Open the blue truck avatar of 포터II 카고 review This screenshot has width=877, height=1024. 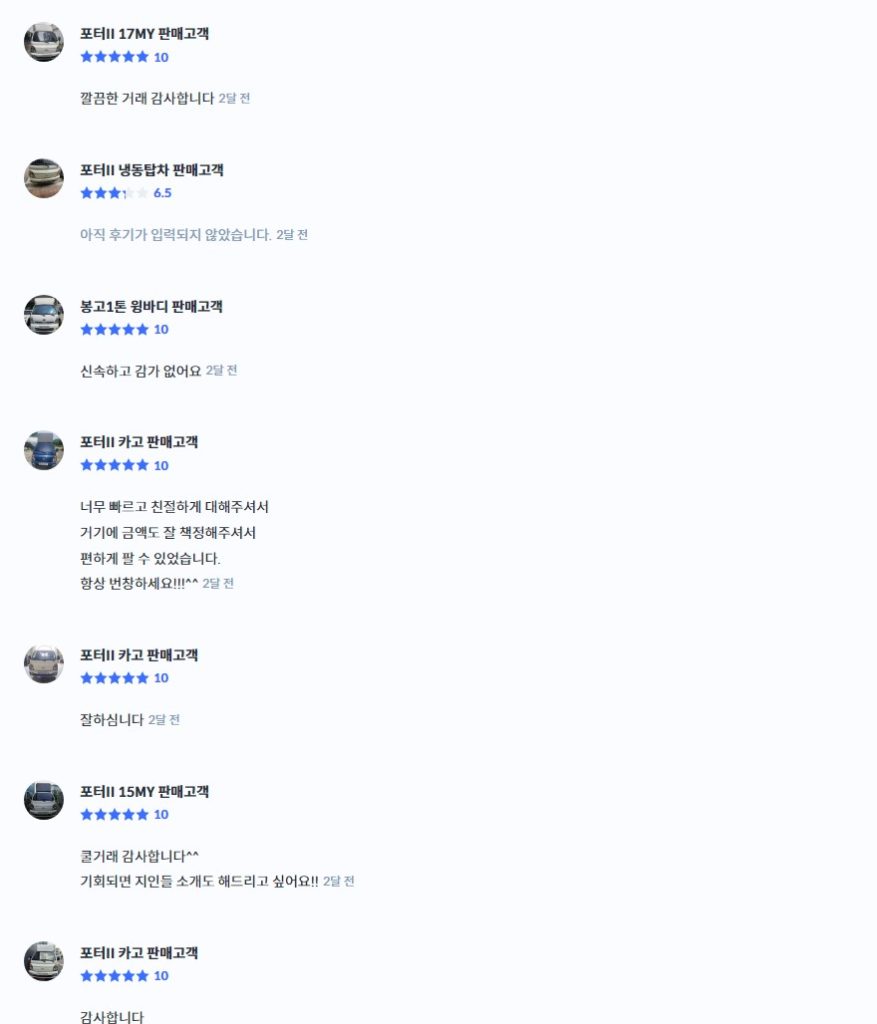(x=44, y=451)
